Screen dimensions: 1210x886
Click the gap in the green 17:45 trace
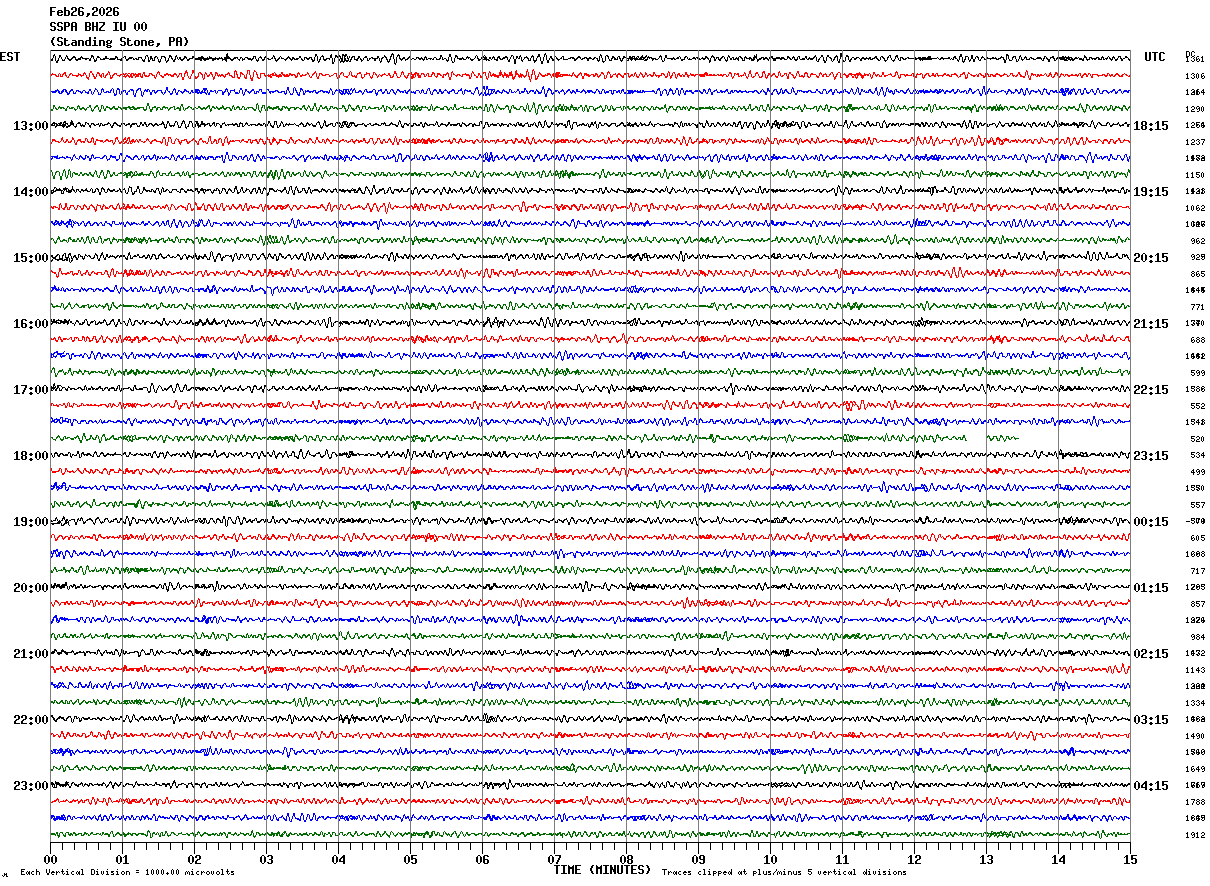(977, 438)
